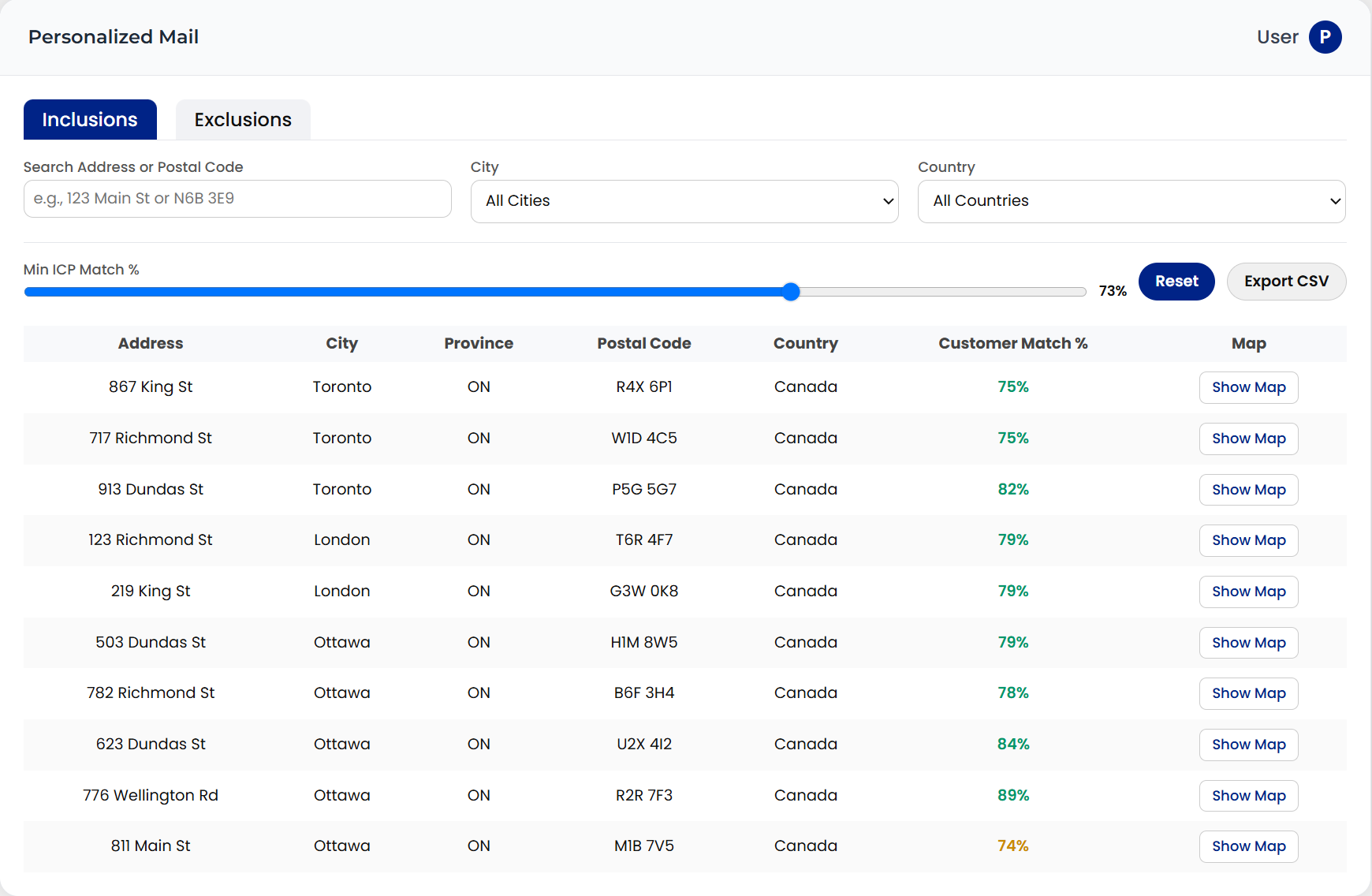This screenshot has height=896, width=1372.
Task: Show map for 123 Richmond St
Action: tap(1248, 540)
